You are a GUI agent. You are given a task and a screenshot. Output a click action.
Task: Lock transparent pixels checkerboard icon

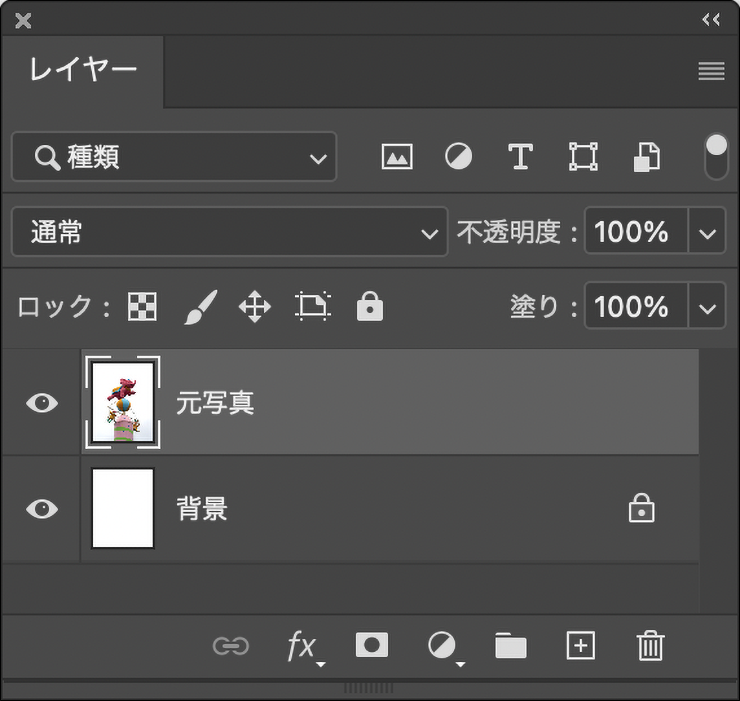click(142, 307)
